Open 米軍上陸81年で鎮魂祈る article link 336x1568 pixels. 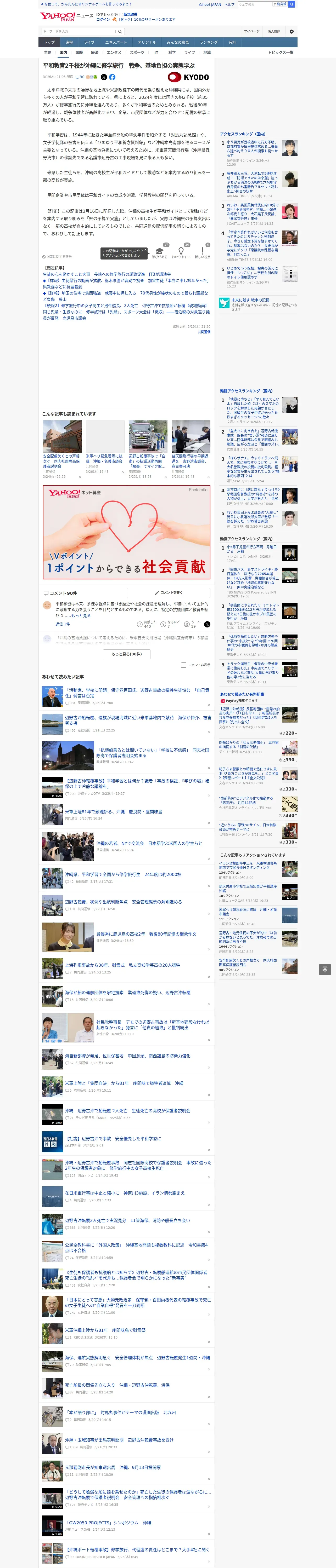click(113, 811)
